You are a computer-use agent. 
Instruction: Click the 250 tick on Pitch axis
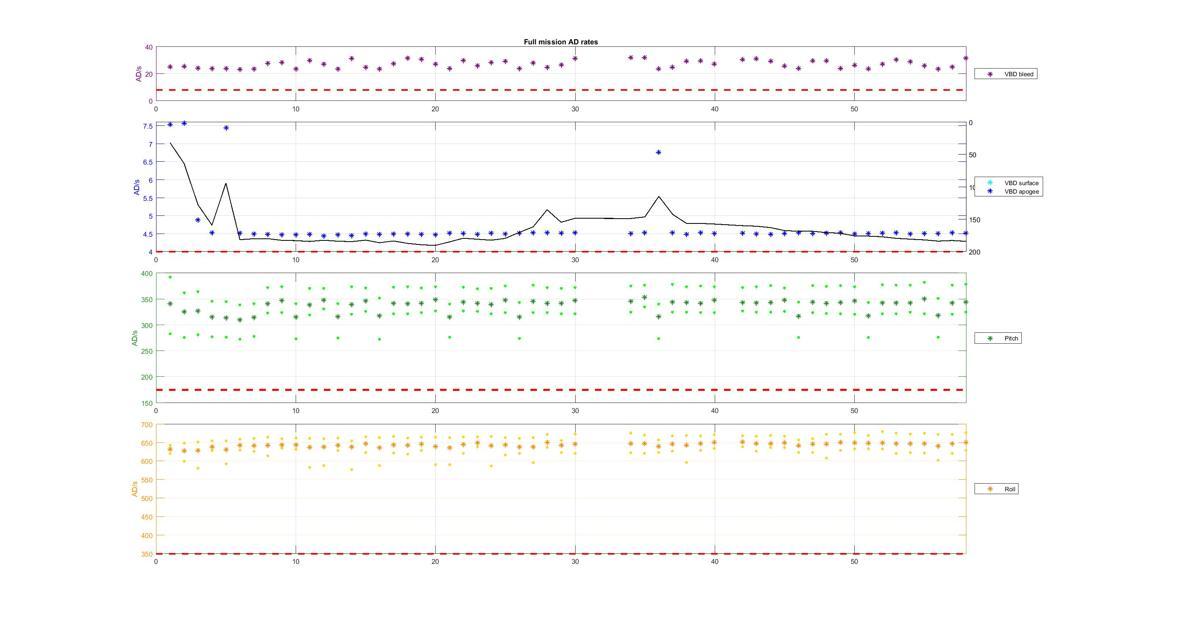(x=146, y=351)
